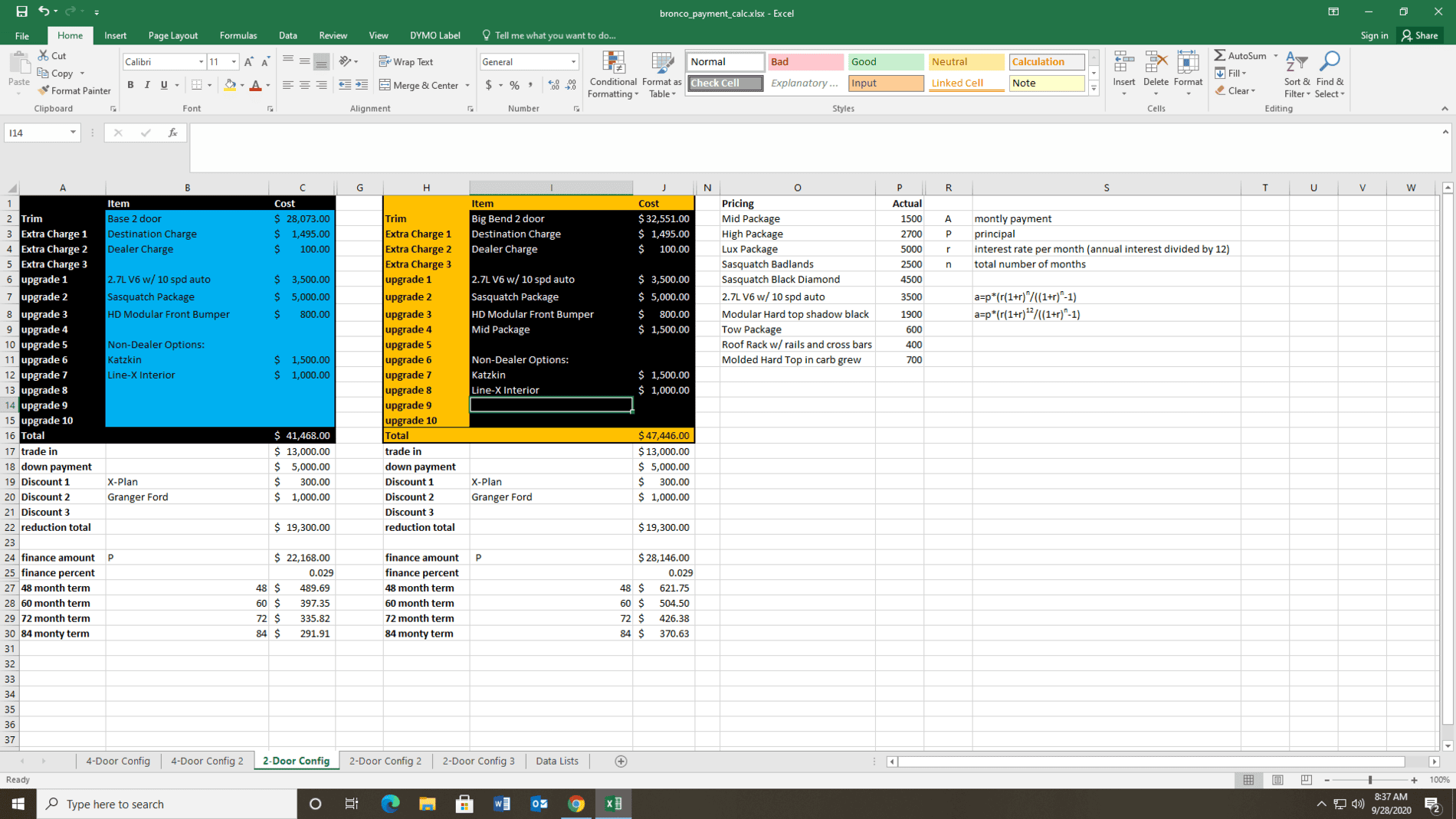
Task: Apply Comma Style number format
Action: (530, 85)
